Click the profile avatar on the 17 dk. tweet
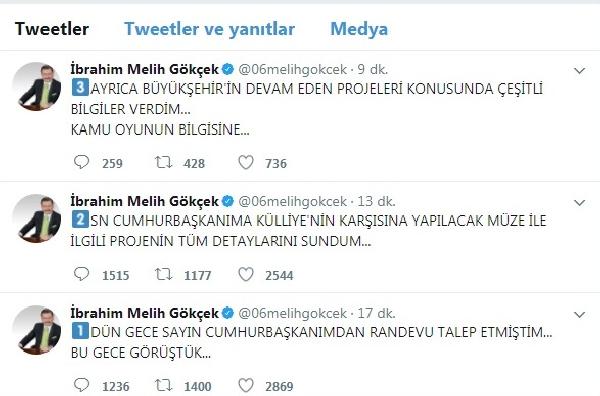 coord(37,330)
